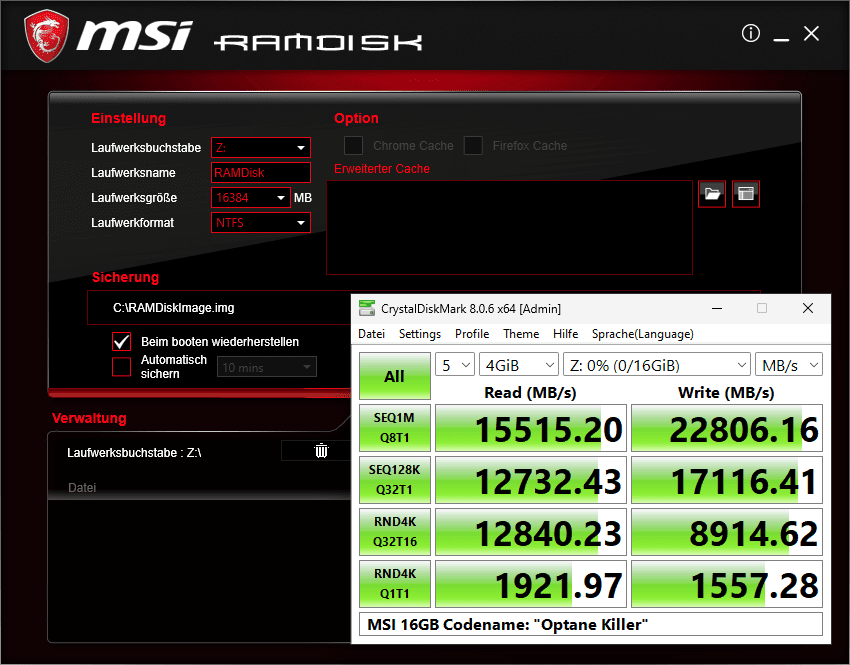Click the 17116.41 write result
Viewport: 850px width, 665px height.
pyautogui.click(x=726, y=480)
